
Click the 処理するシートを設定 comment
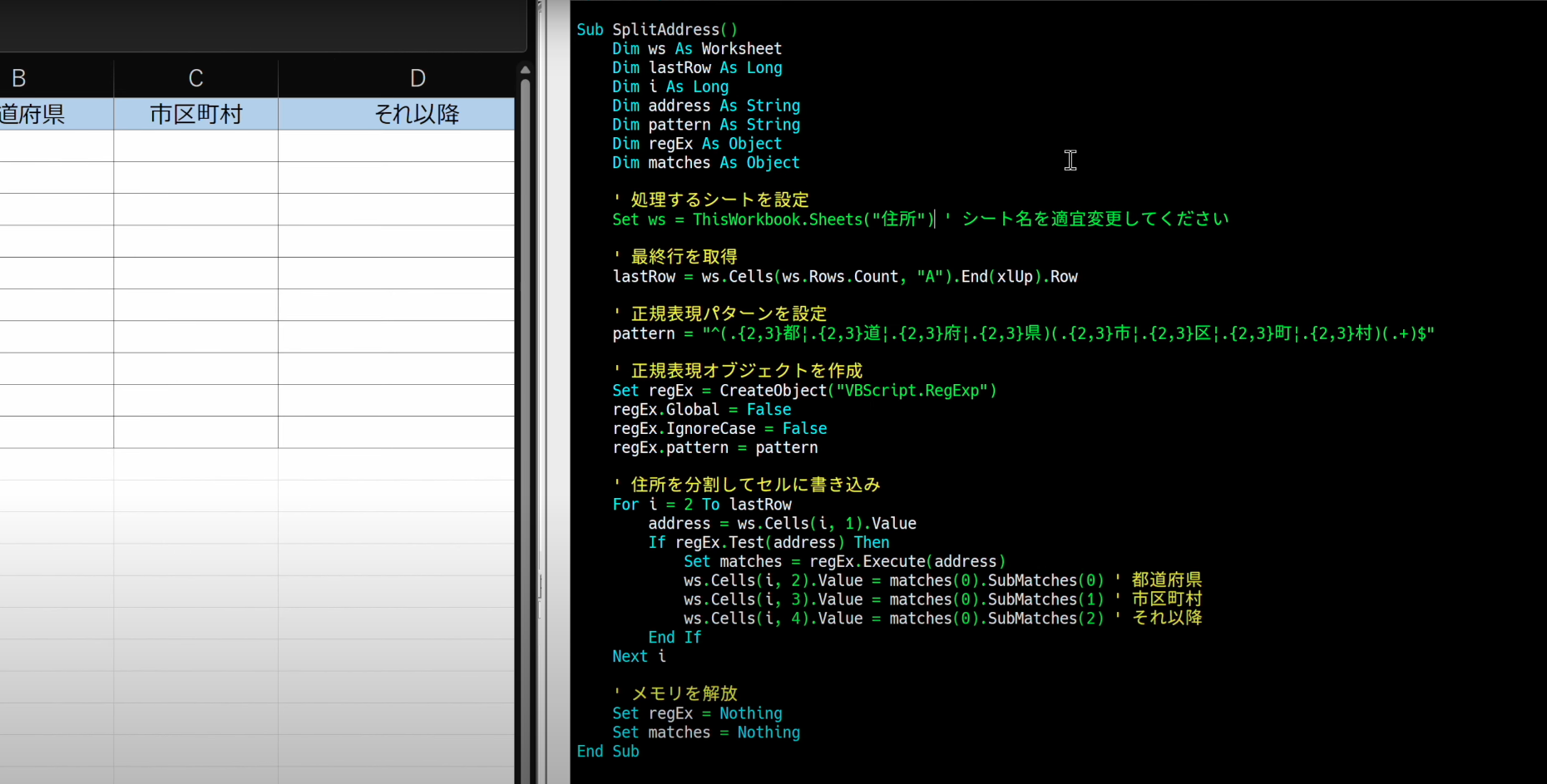click(x=711, y=200)
